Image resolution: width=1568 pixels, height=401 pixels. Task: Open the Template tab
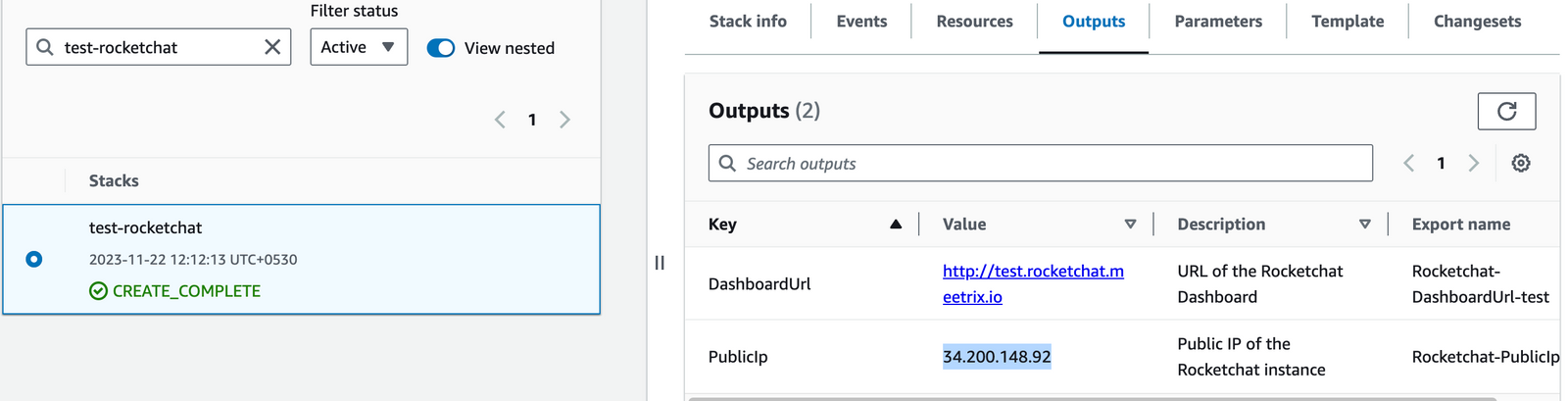point(1347,22)
